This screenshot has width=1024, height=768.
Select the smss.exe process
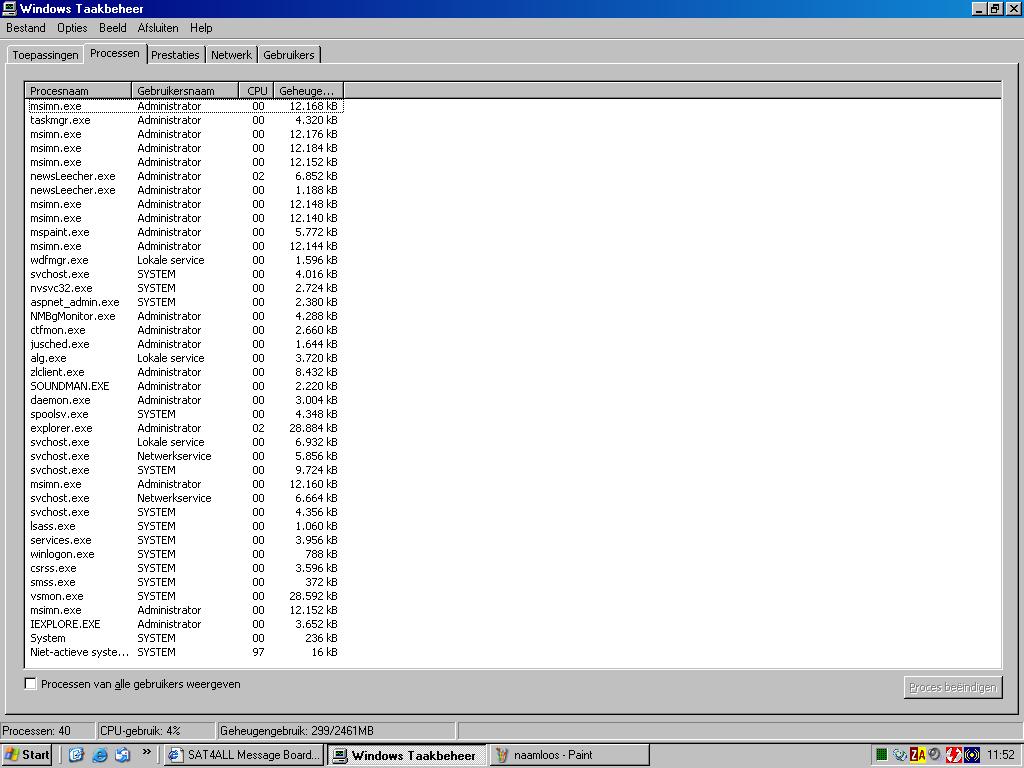[185, 583]
